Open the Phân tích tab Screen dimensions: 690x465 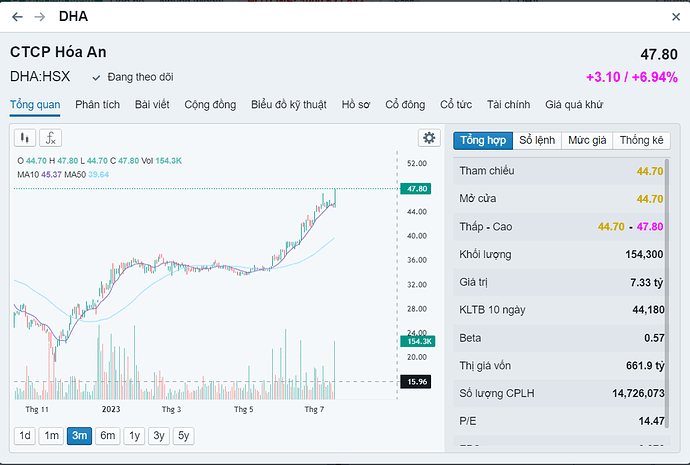97,104
